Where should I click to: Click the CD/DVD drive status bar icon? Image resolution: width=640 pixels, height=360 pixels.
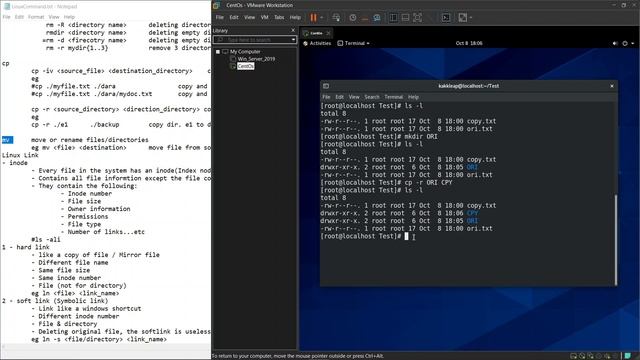tap(582, 356)
